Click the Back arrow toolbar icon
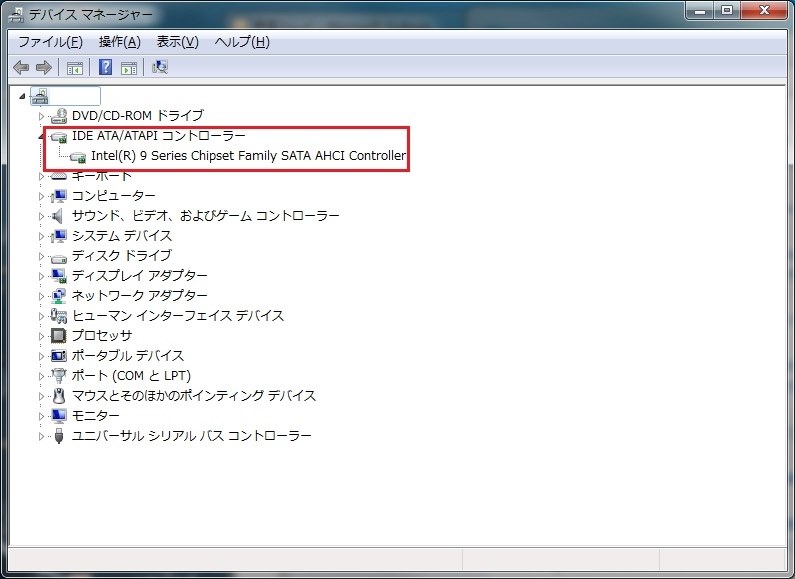Viewport: 795px width, 579px height. tap(21, 67)
